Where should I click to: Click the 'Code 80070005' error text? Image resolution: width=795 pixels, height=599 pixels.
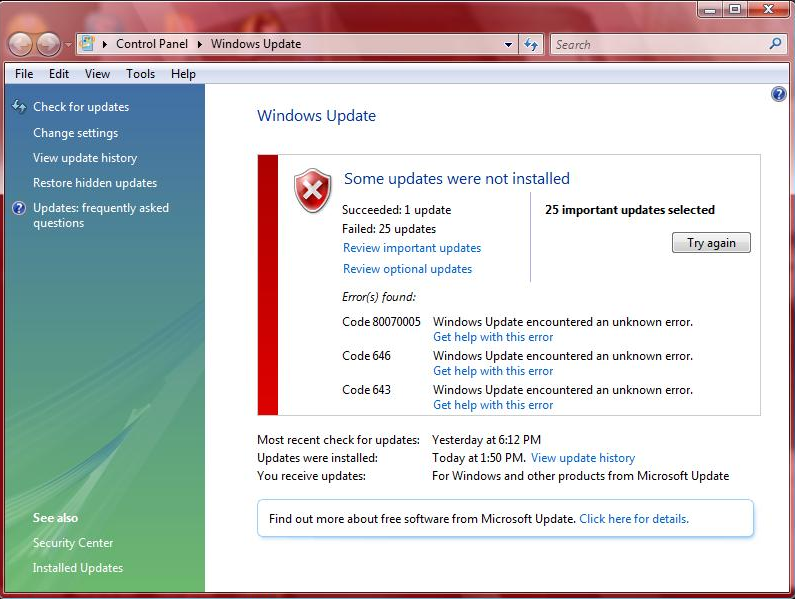coord(381,322)
